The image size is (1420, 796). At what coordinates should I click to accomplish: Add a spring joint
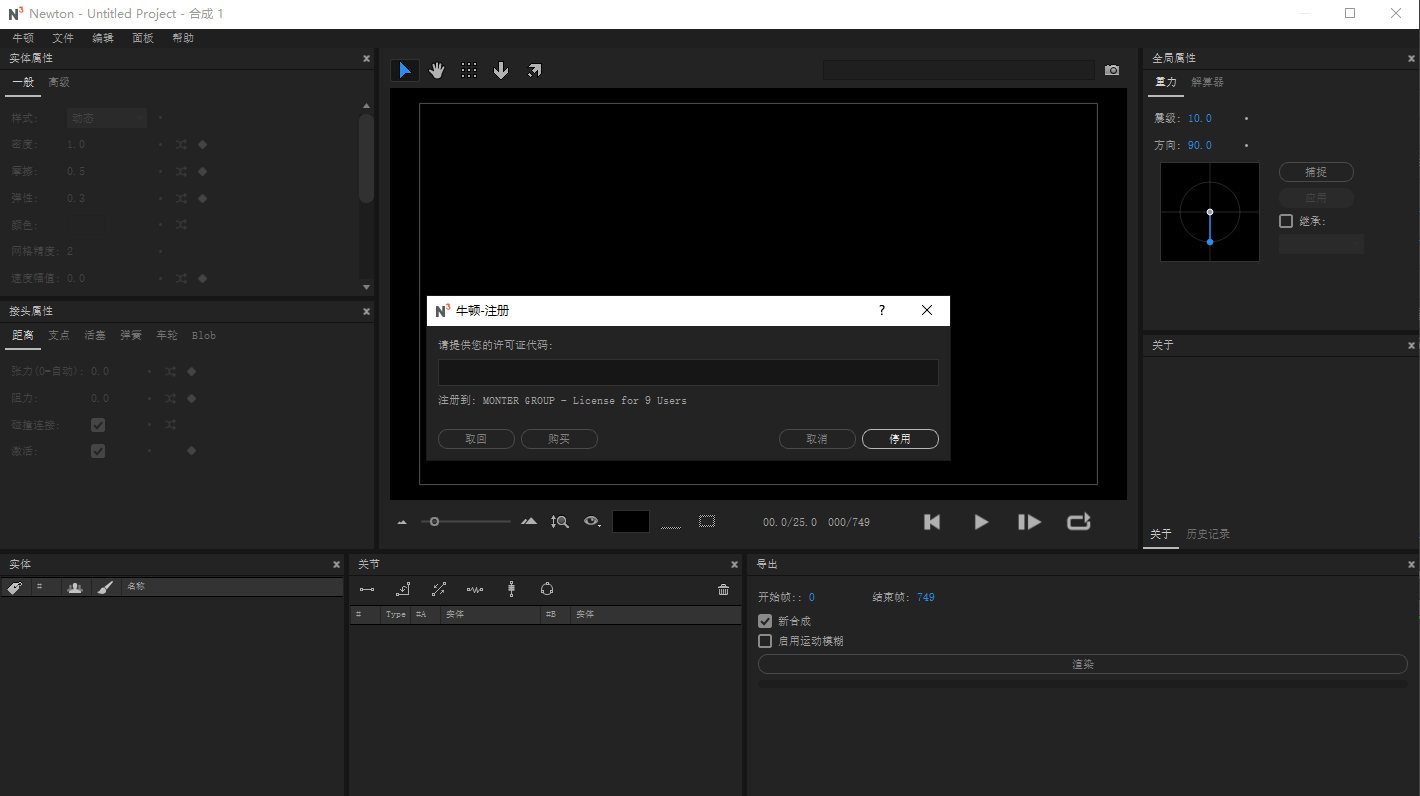click(x=475, y=590)
